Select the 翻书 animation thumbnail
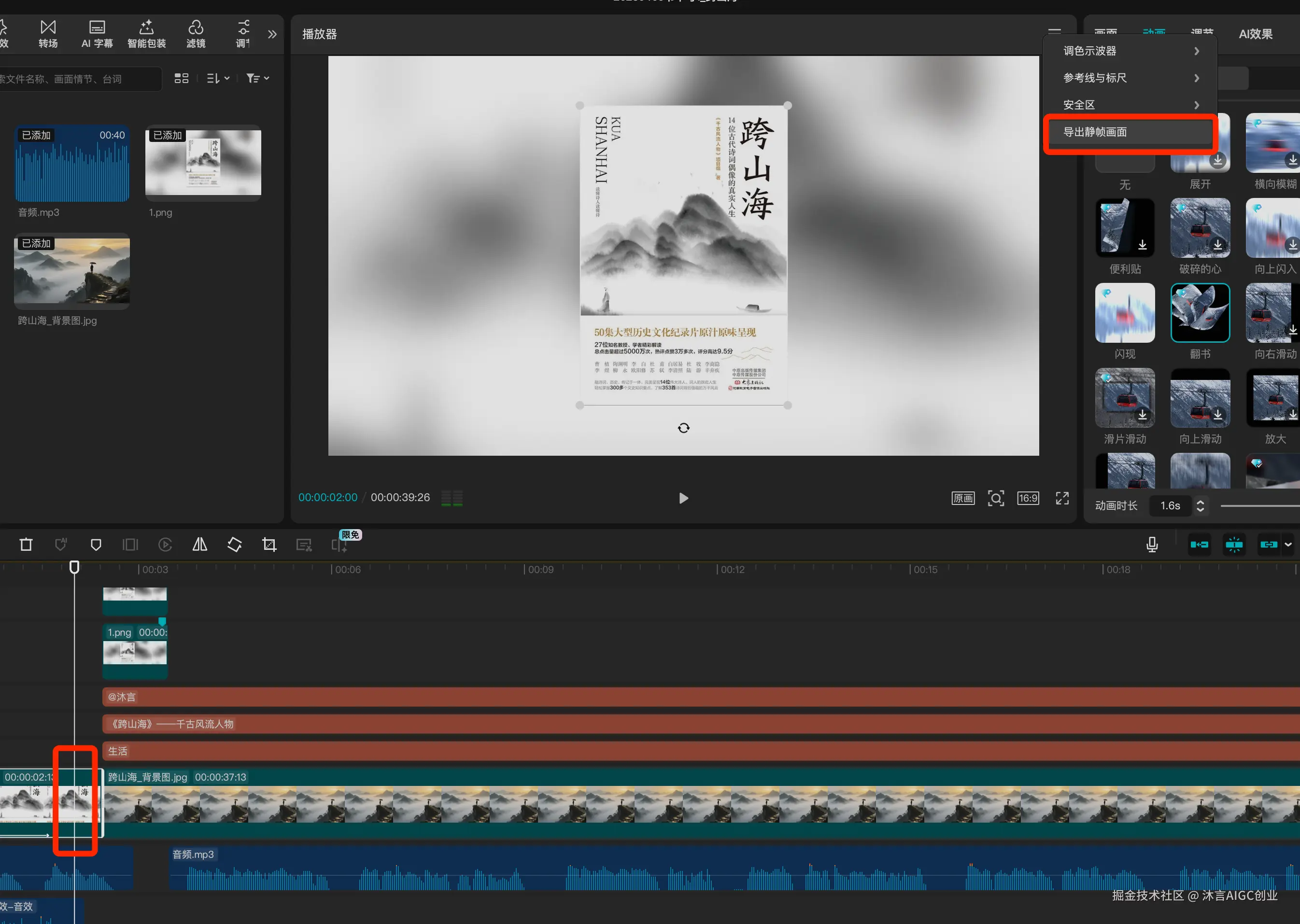1300x924 pixels. pyautogui.click(x=1200, y=313)
